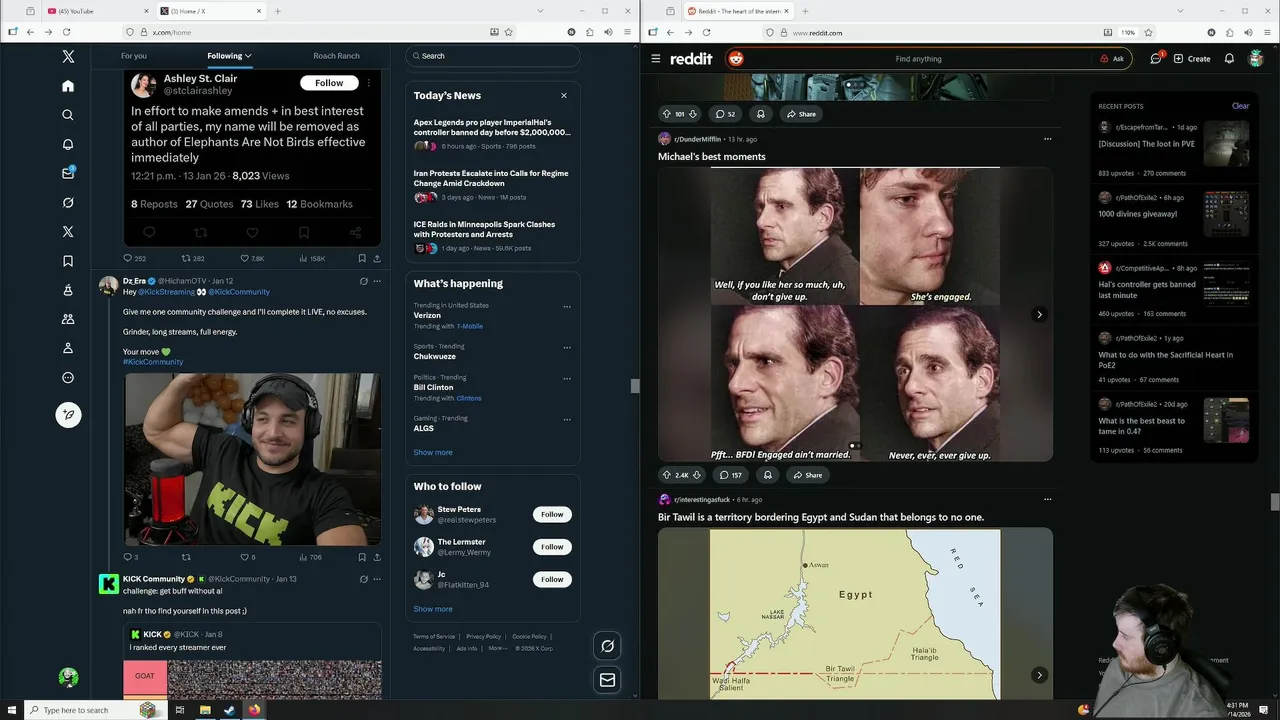
Task: Open the Explore magnifier in X sidebar
Action: click(68, 115)
